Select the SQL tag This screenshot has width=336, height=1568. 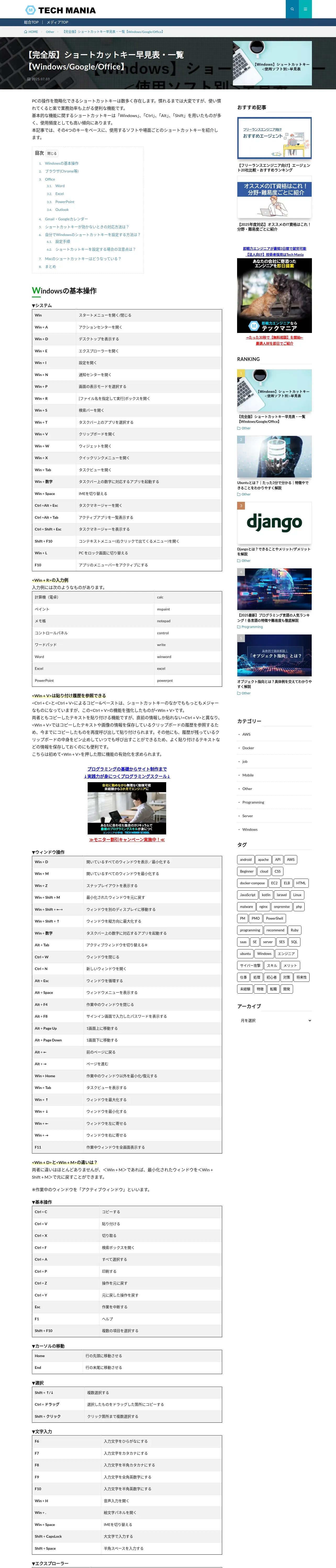294,942
